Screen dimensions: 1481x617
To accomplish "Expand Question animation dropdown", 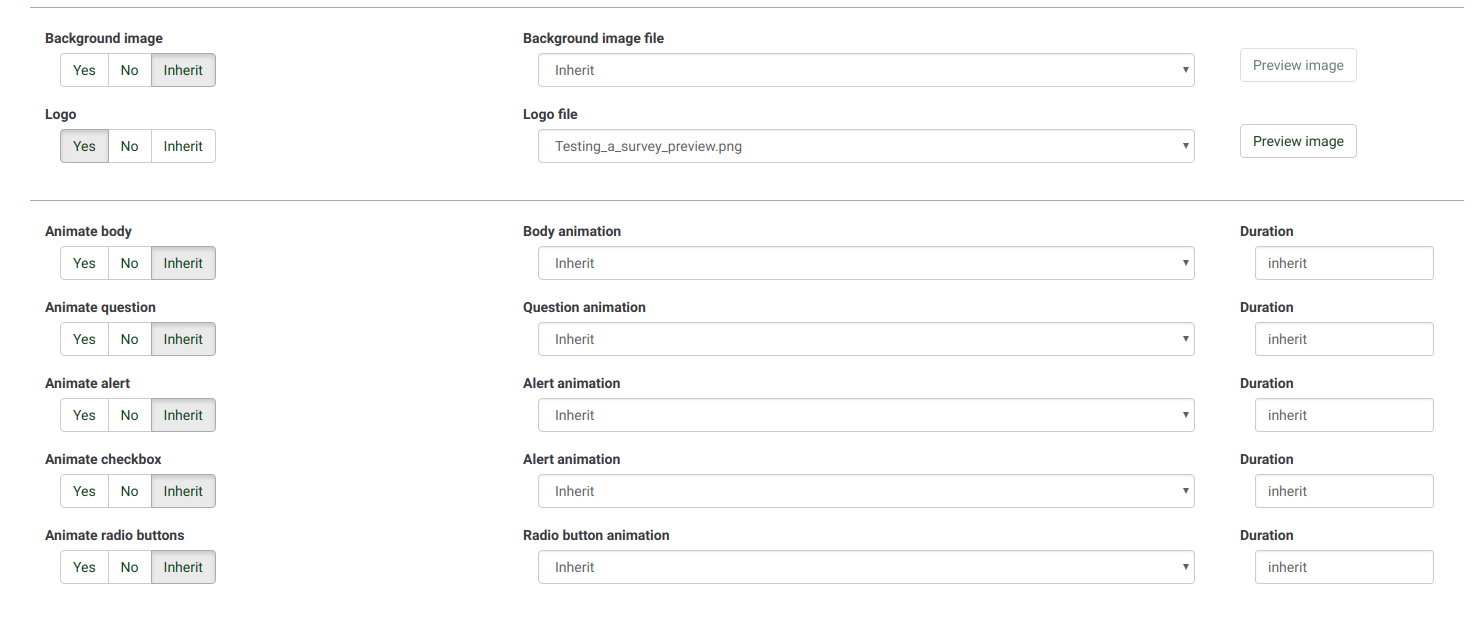I will click(x=866, y=339).
